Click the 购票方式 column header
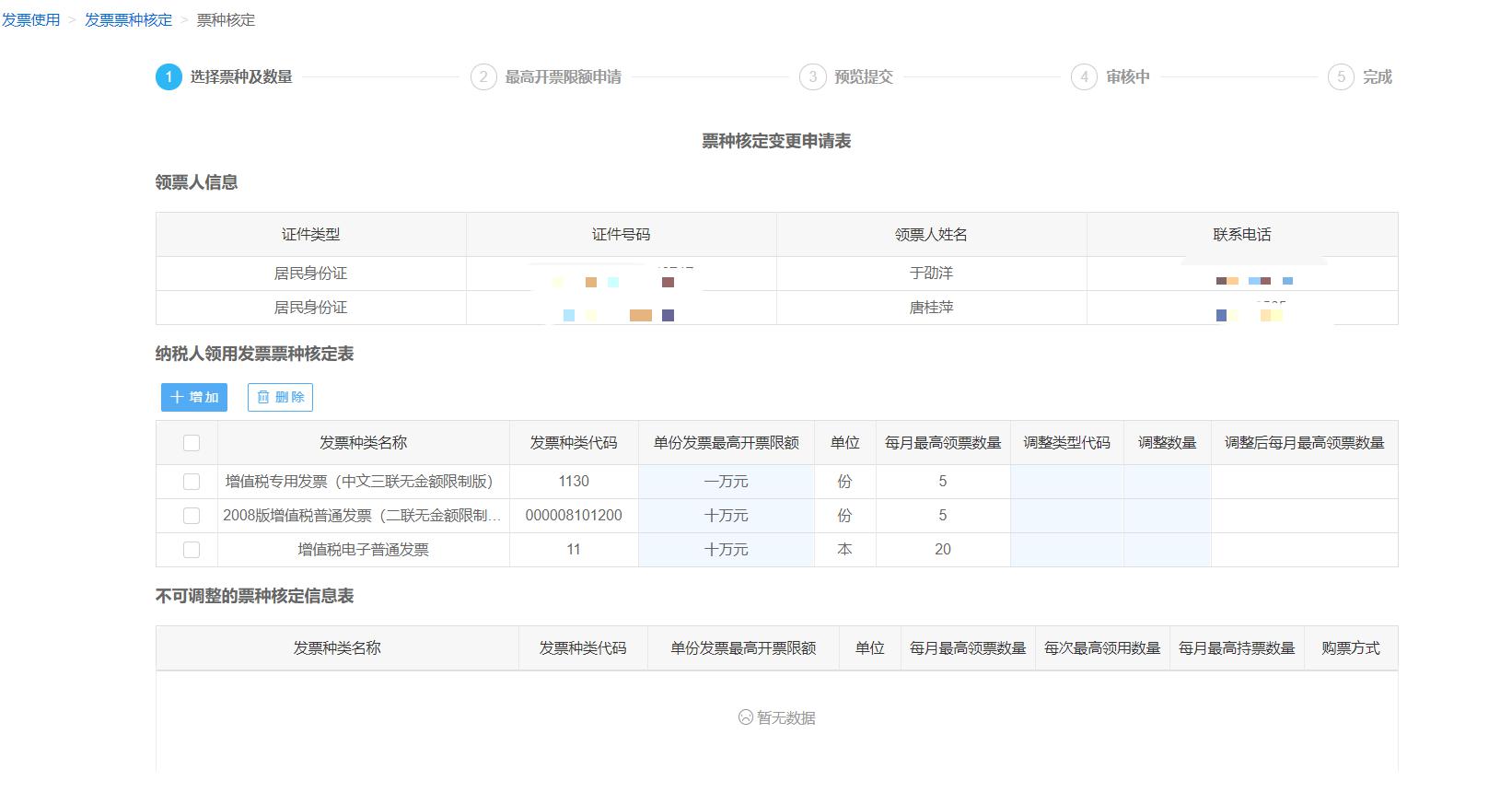Image resolution: width=1512 pixels, height=804 pixels. 1350,648
